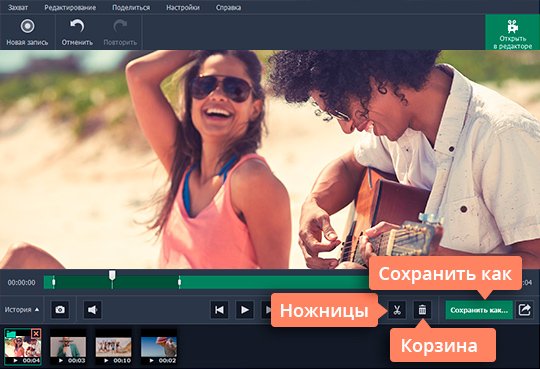Jump to start with the skip-back button

tap(219, 310)
